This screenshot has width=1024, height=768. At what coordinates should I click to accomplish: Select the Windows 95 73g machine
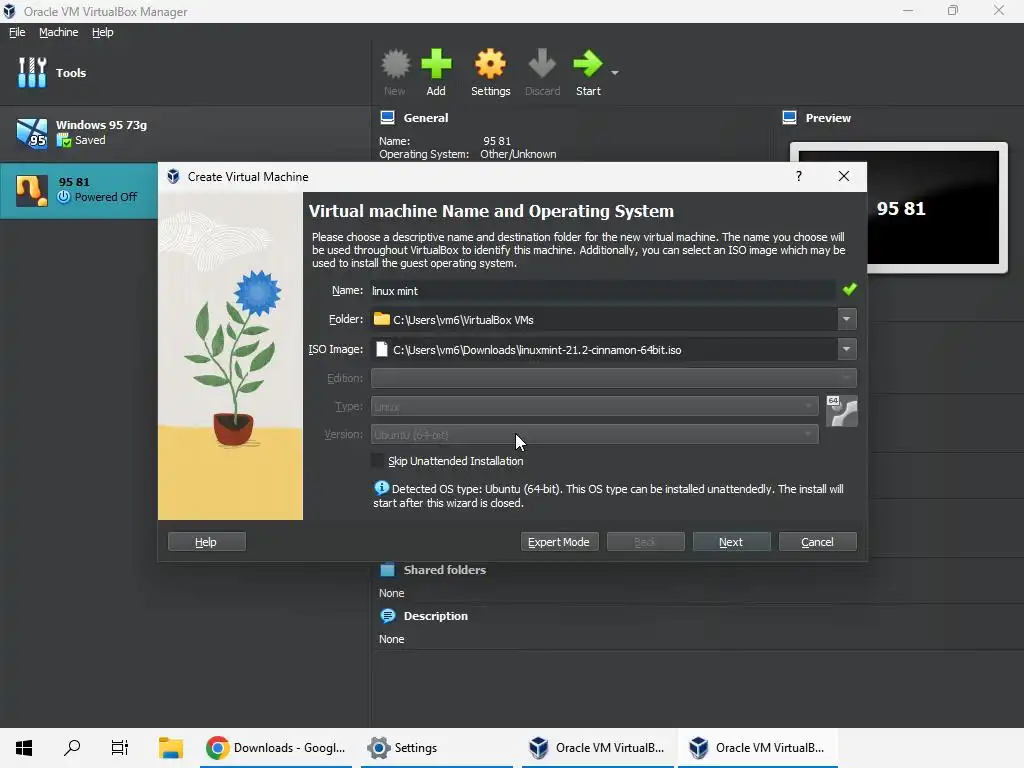[185, 133]
